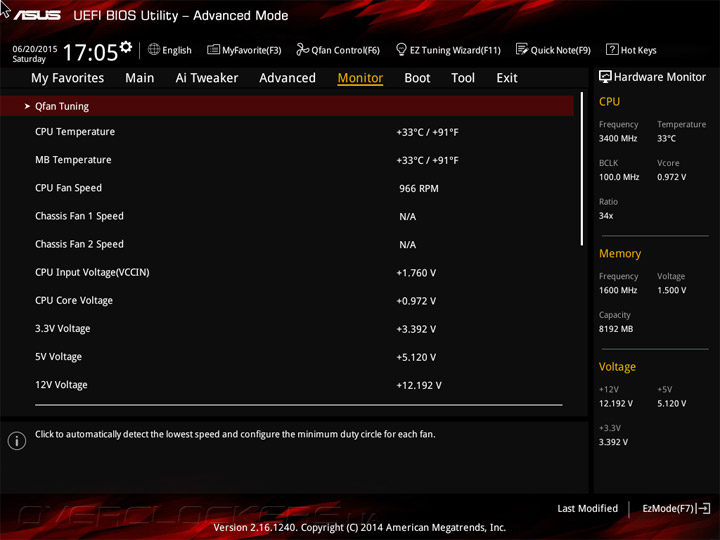The height and width of the screenshot is (540, 720).
Task: Click the 966 RPM value
Action: pos(419,189)
